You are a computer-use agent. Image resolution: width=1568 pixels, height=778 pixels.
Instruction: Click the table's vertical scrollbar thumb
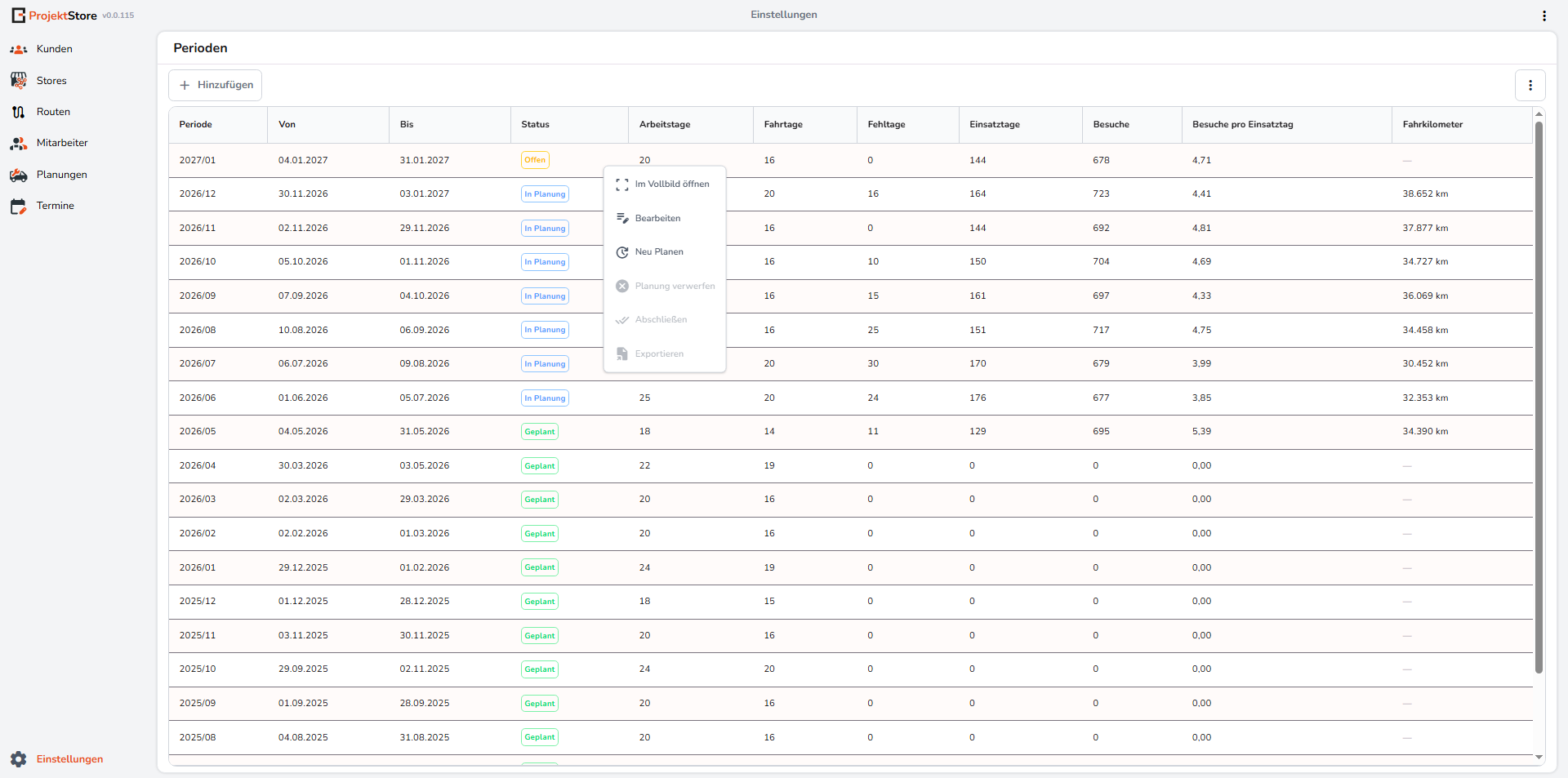tap(1539, 397)
